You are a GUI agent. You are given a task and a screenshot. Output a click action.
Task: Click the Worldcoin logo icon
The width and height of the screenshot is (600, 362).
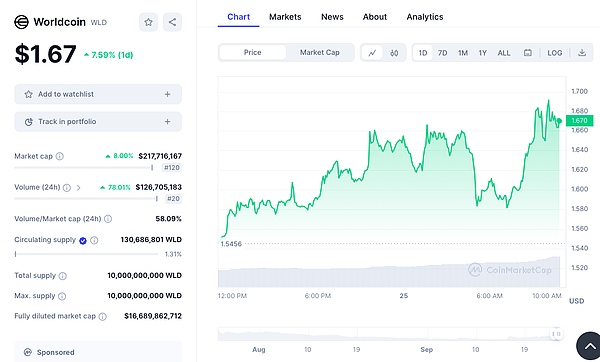(21, 22)
